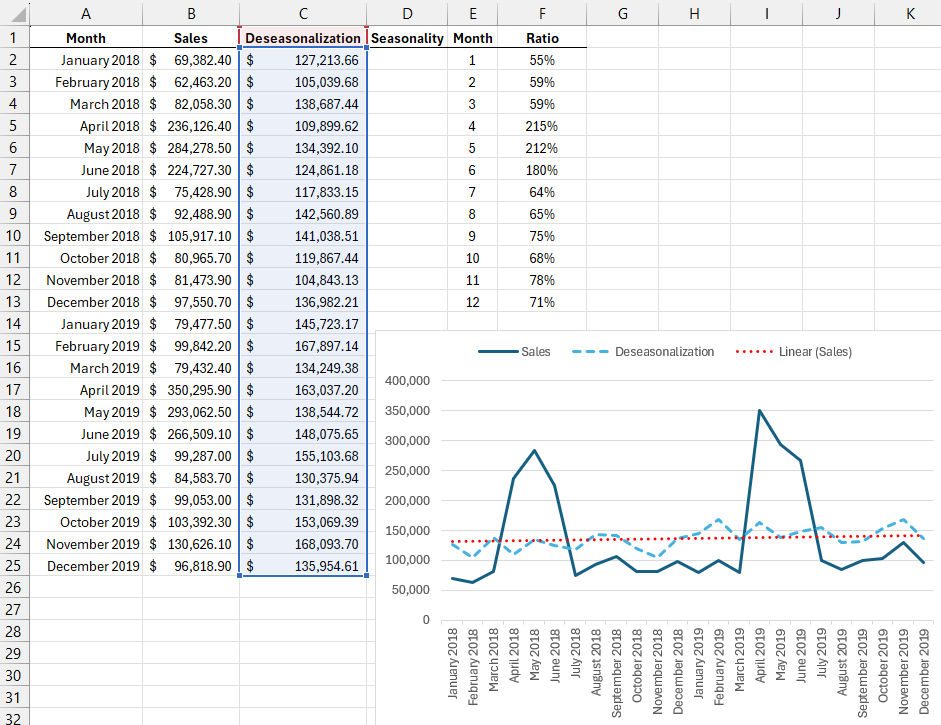Select the April 2019 month cell

coord(86,390)
